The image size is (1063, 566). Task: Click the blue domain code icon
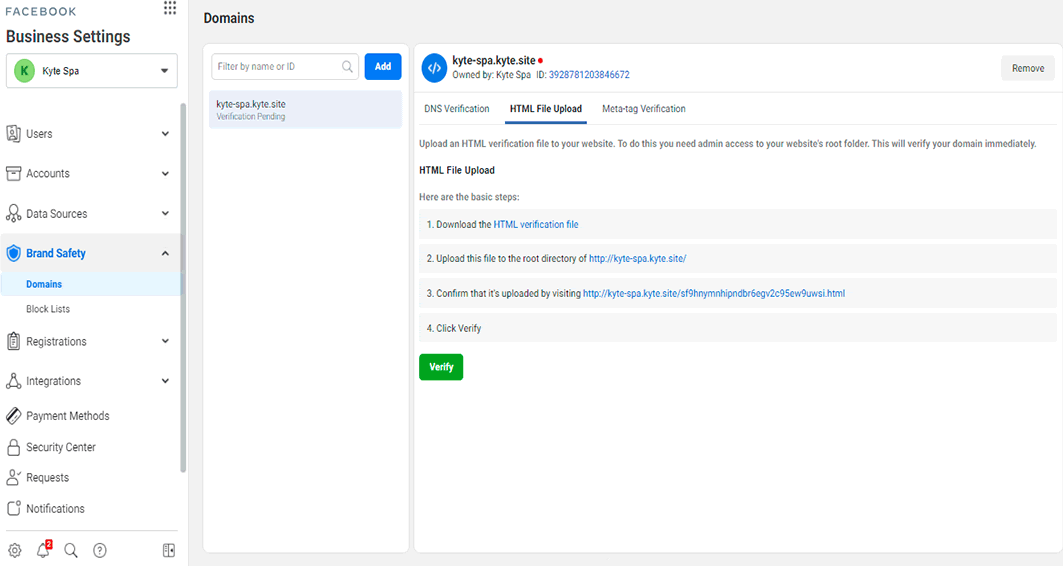[435, 68]
